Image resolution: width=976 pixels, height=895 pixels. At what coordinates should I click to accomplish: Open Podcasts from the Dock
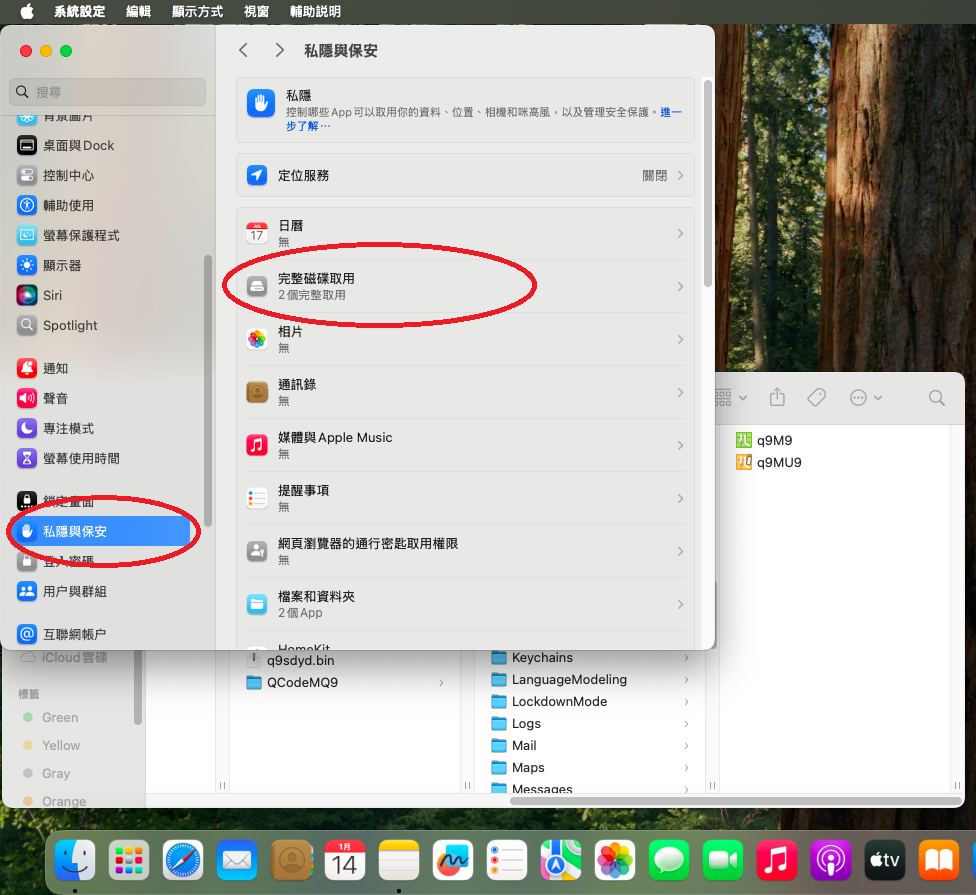pos(830,860)
